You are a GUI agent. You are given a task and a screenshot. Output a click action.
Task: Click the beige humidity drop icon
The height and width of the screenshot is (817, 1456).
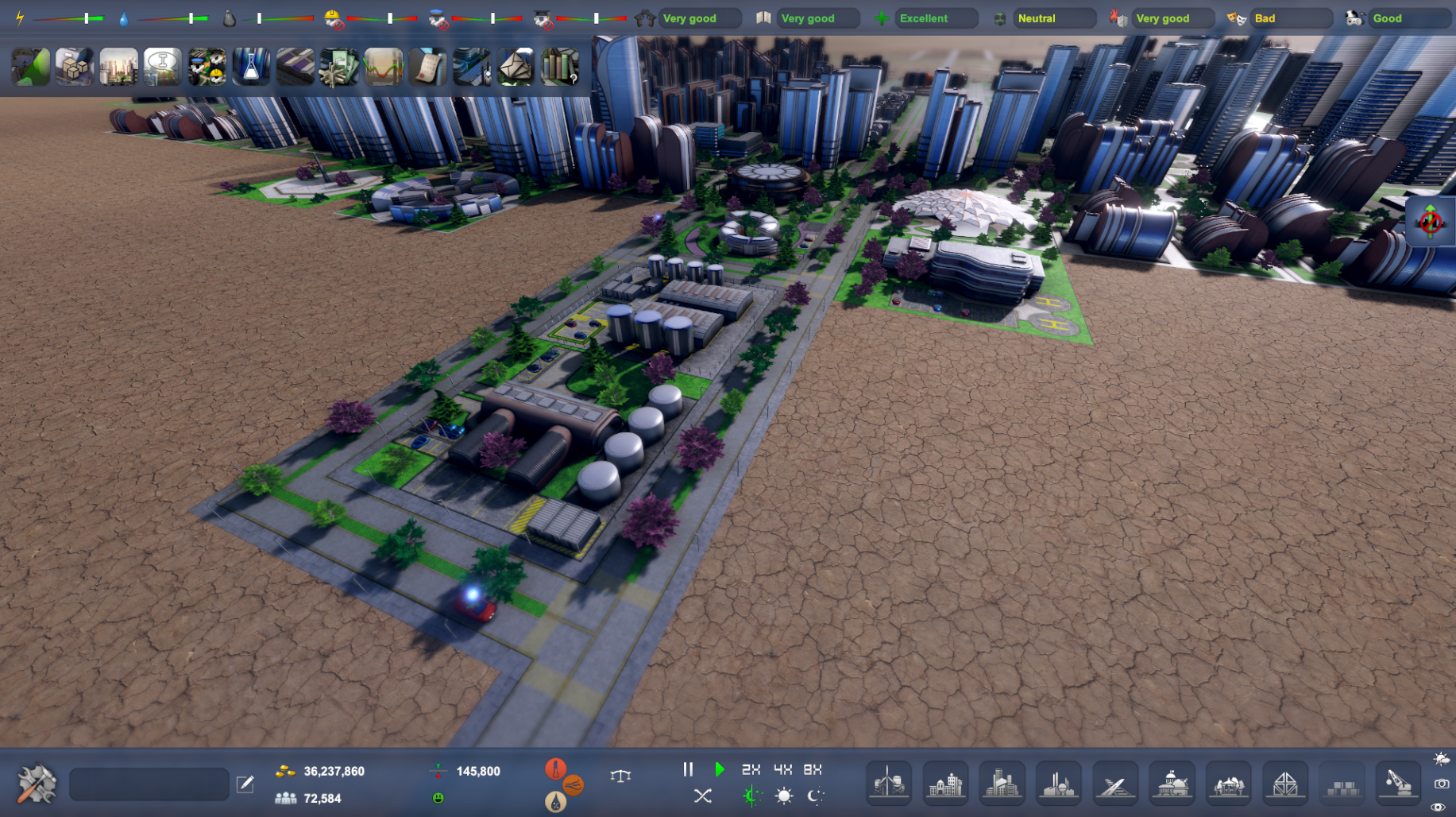(555, 801)
